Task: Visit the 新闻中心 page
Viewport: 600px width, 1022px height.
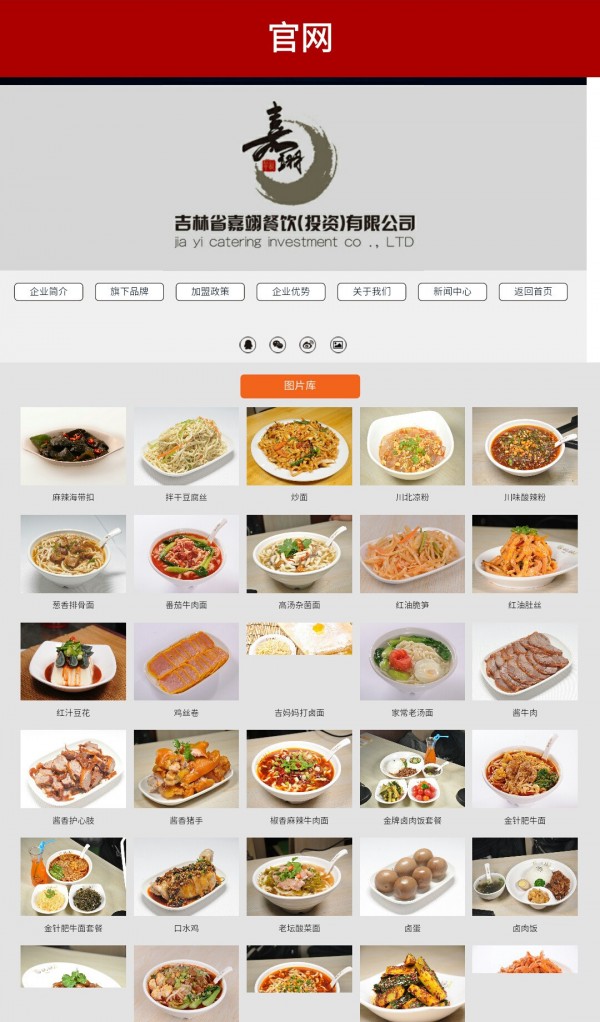Action: 453,291
